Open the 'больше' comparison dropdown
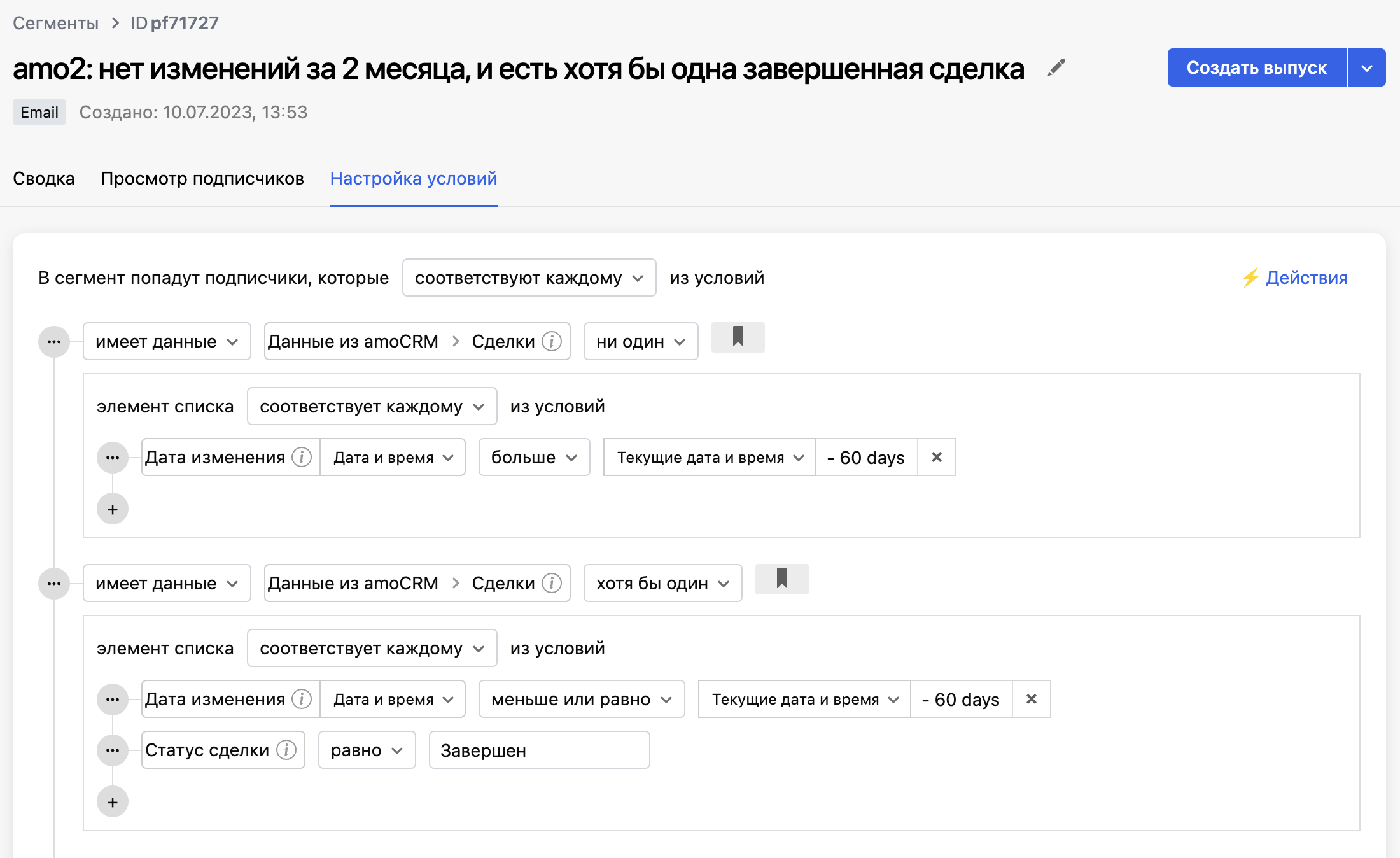 pyautogui.click(x=534, y=457)
